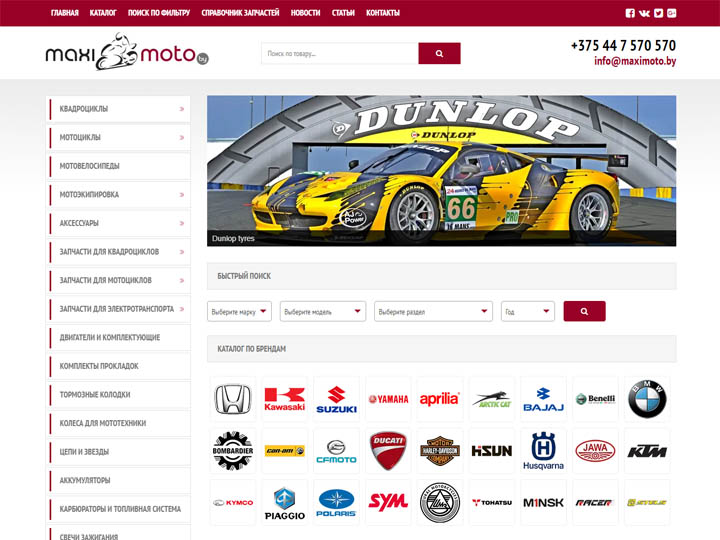Open the Aprilia brand logo
The image size is (720, 540).
click(440, 399)
